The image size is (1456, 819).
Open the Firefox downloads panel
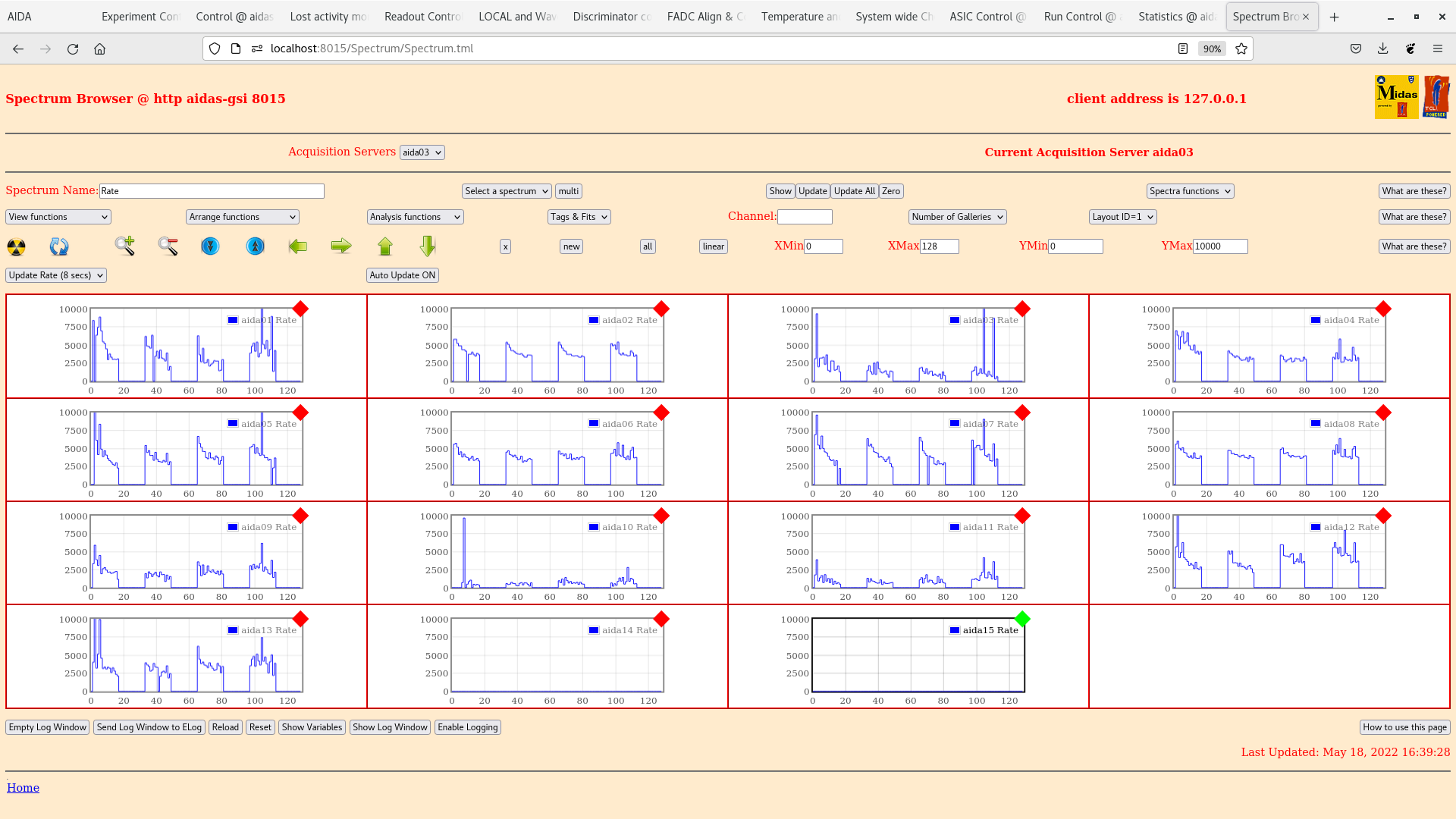[x=1383, y=49]
